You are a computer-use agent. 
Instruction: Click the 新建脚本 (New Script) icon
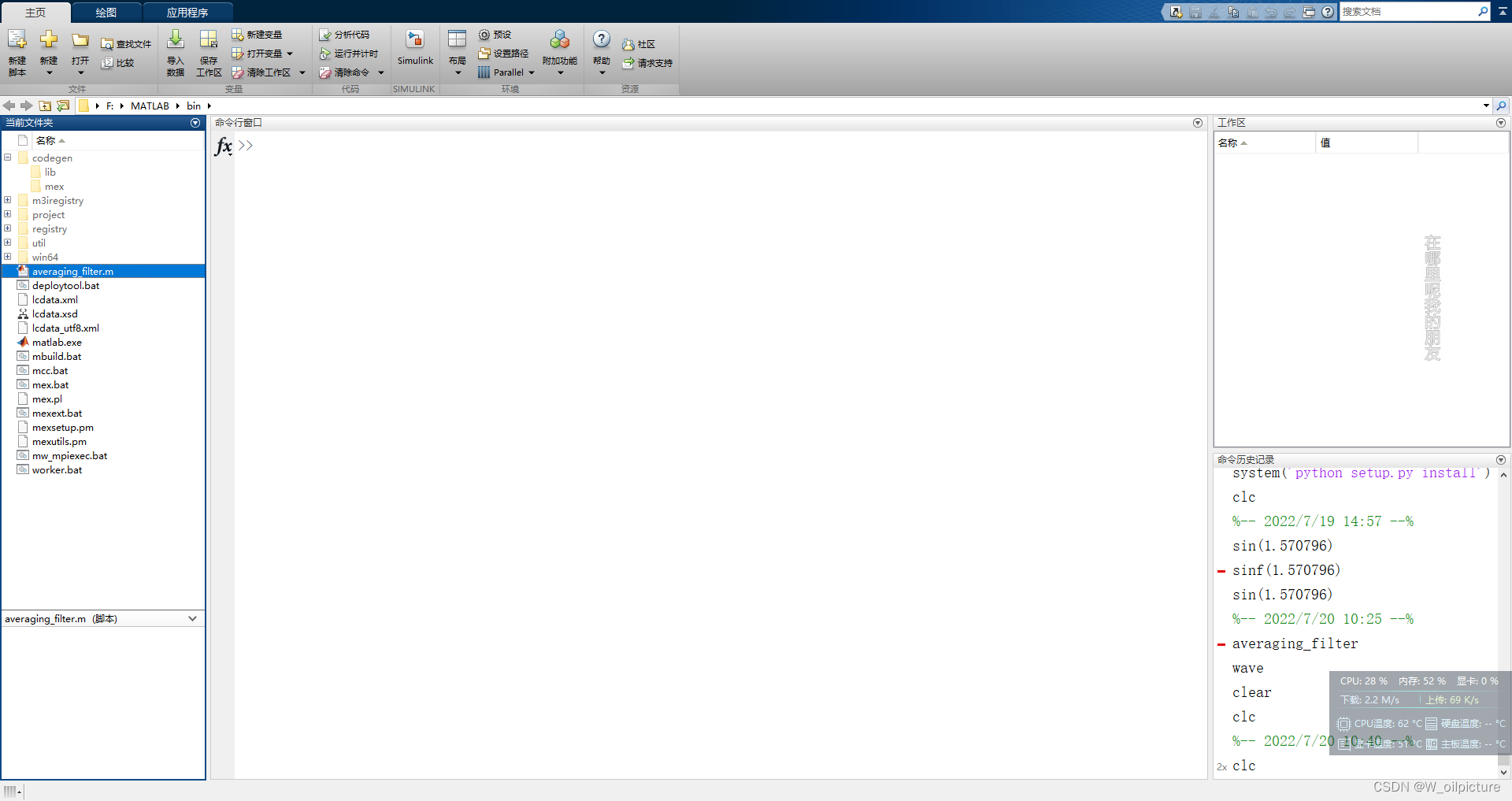(17, 40)
